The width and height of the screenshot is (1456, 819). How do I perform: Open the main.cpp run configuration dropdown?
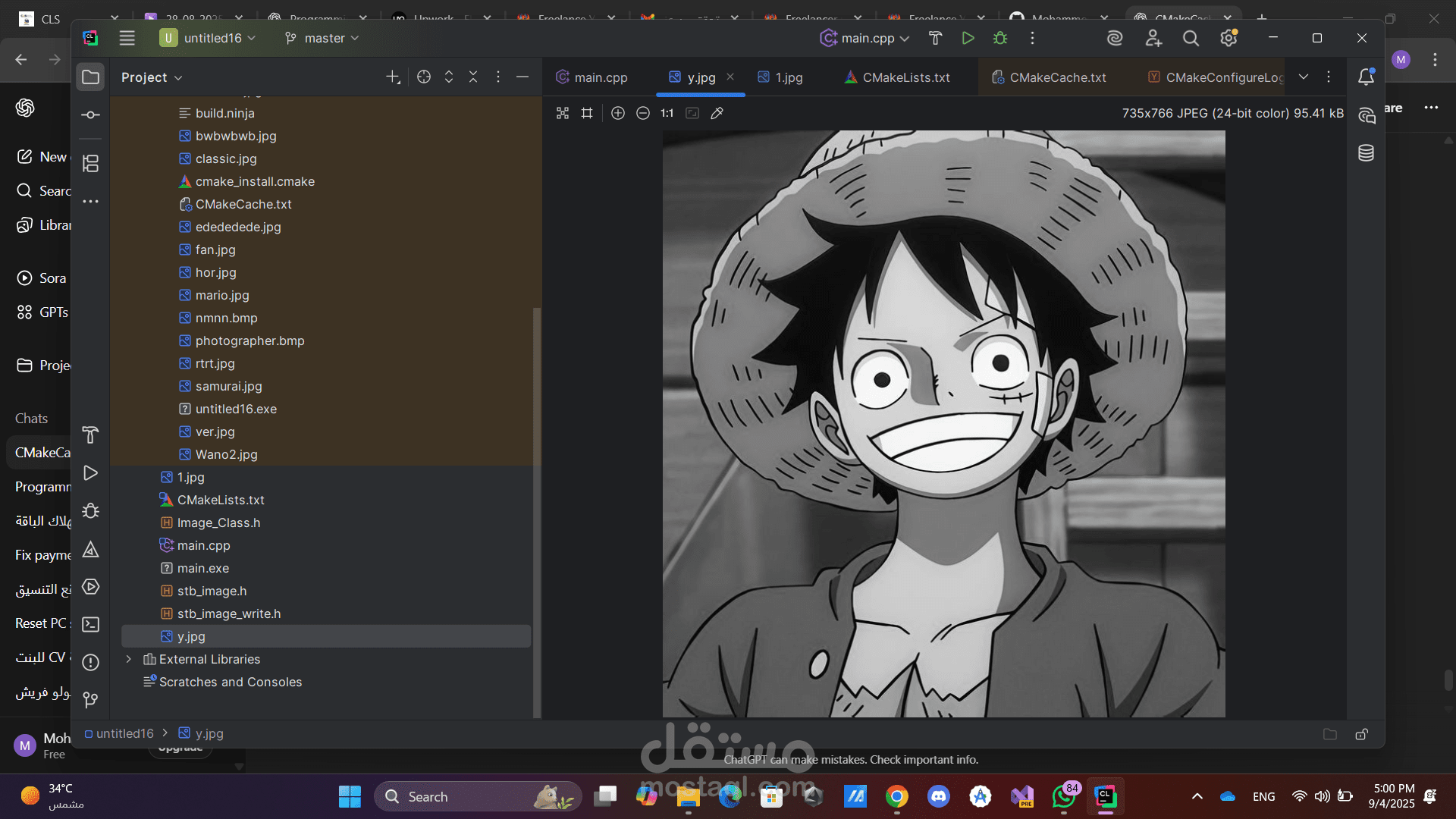[864, 38]
